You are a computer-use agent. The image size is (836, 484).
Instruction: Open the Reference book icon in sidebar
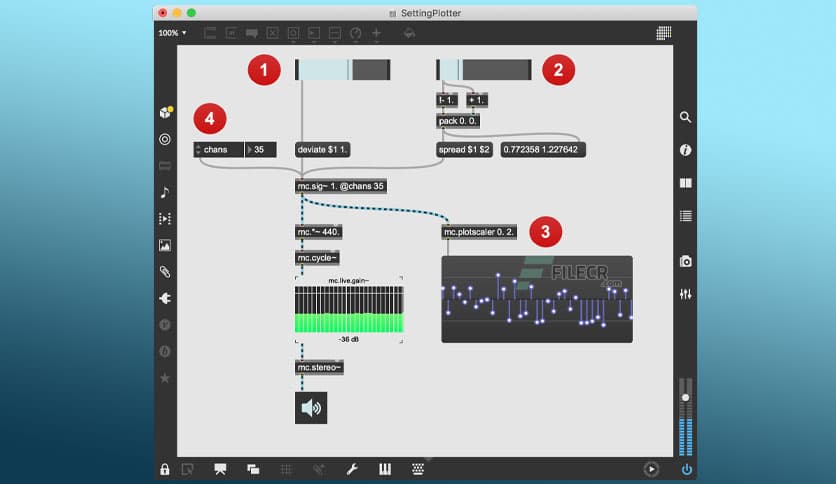coord(686,183)
